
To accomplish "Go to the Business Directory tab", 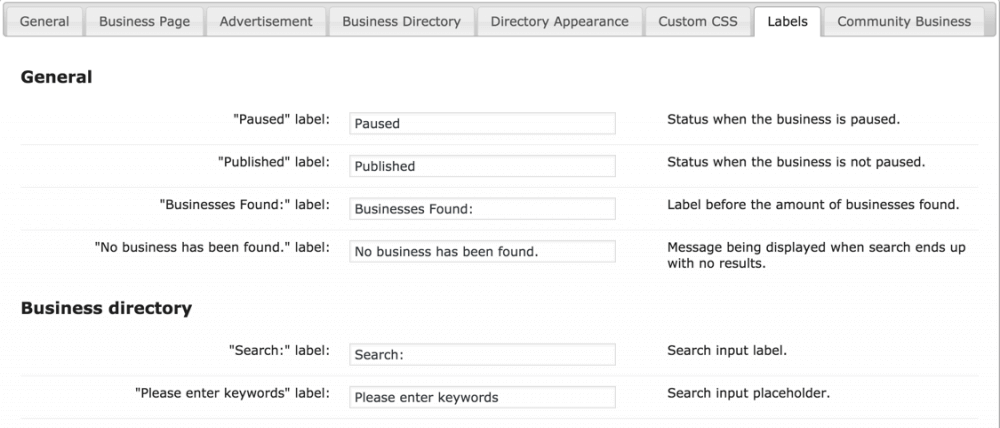I will [x=401, y=21].
